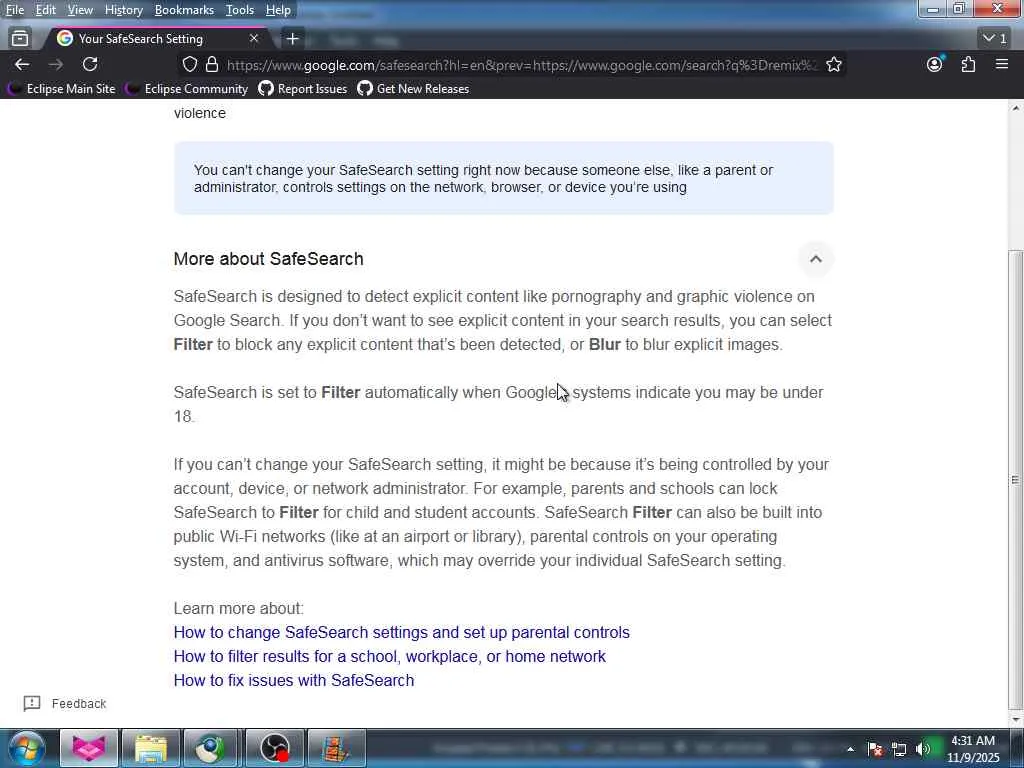
Task: Open the globe browser app in taskbar
Action: [211, 748]
